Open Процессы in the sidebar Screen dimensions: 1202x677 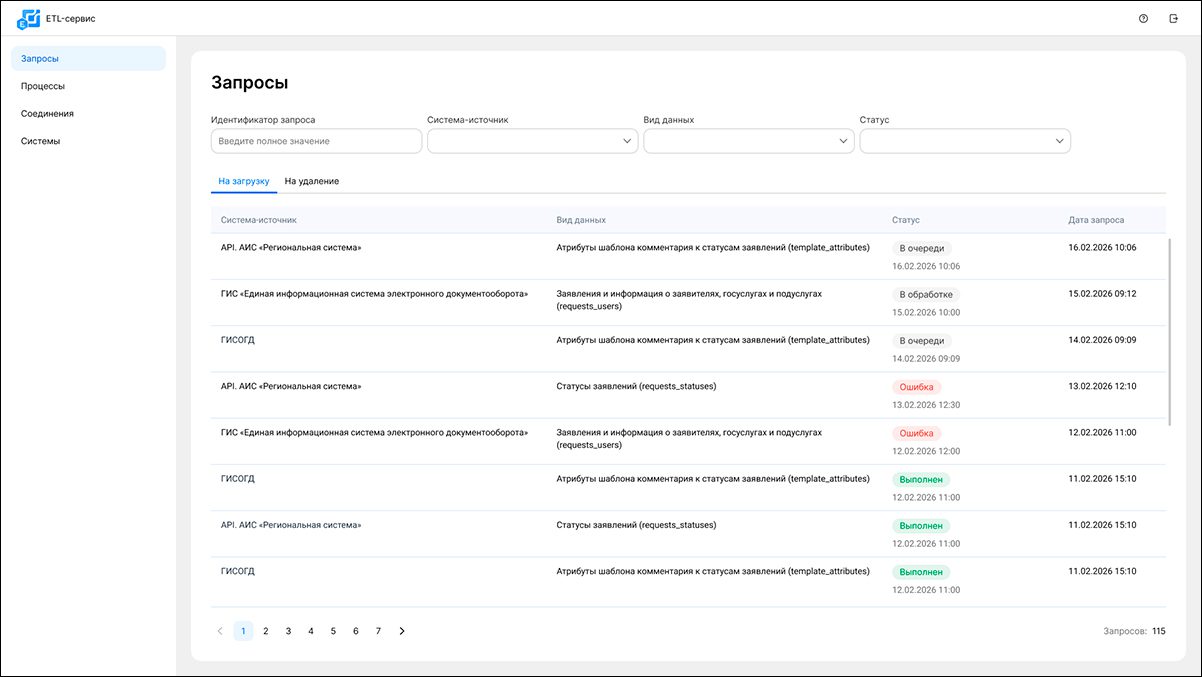[43, 86]
